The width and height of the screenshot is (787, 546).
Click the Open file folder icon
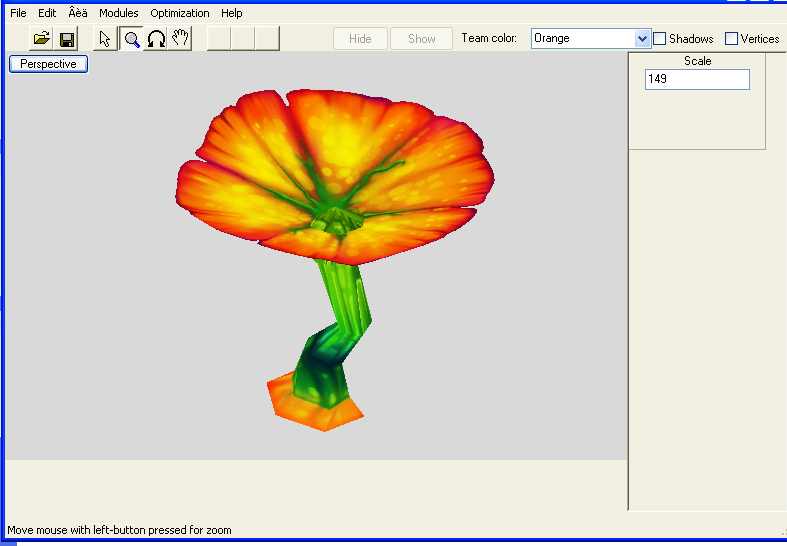point(41,39)
